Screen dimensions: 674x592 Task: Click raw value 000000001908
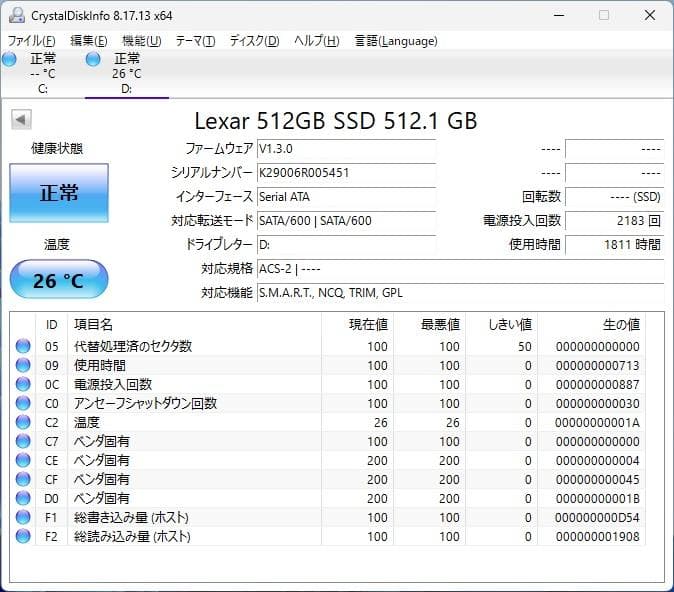click(597, 537)
